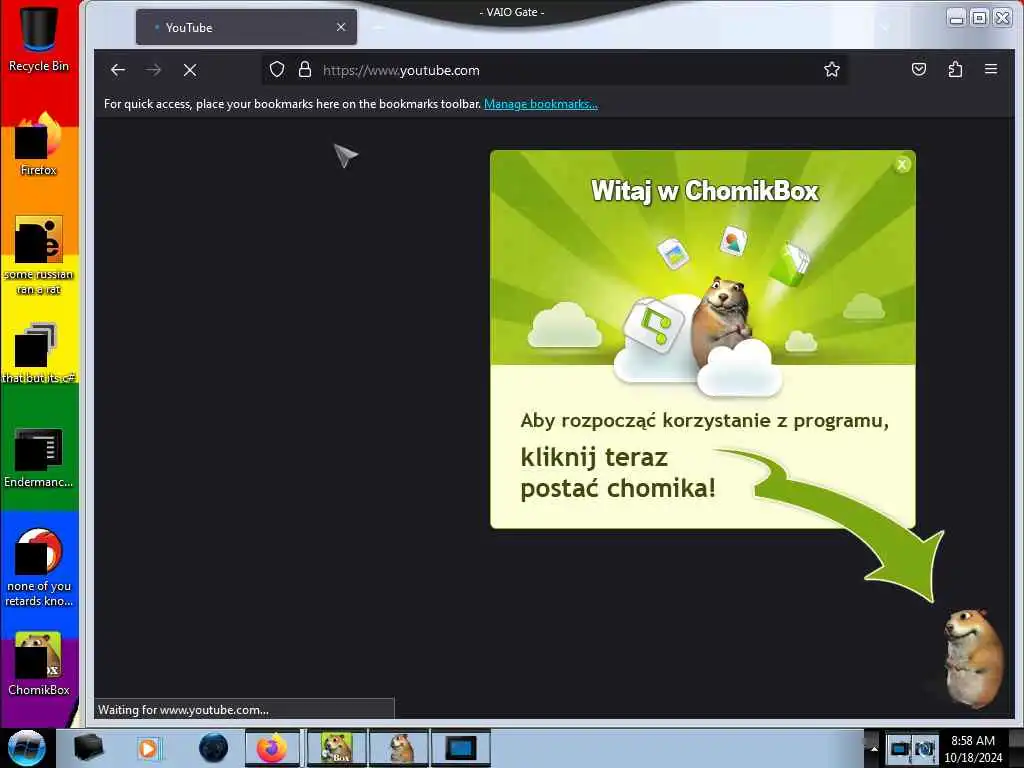Switch to Firefox in the taskbar
Image resolution: width=1024 pixels, height=768 pixels.
coord(272,748)
